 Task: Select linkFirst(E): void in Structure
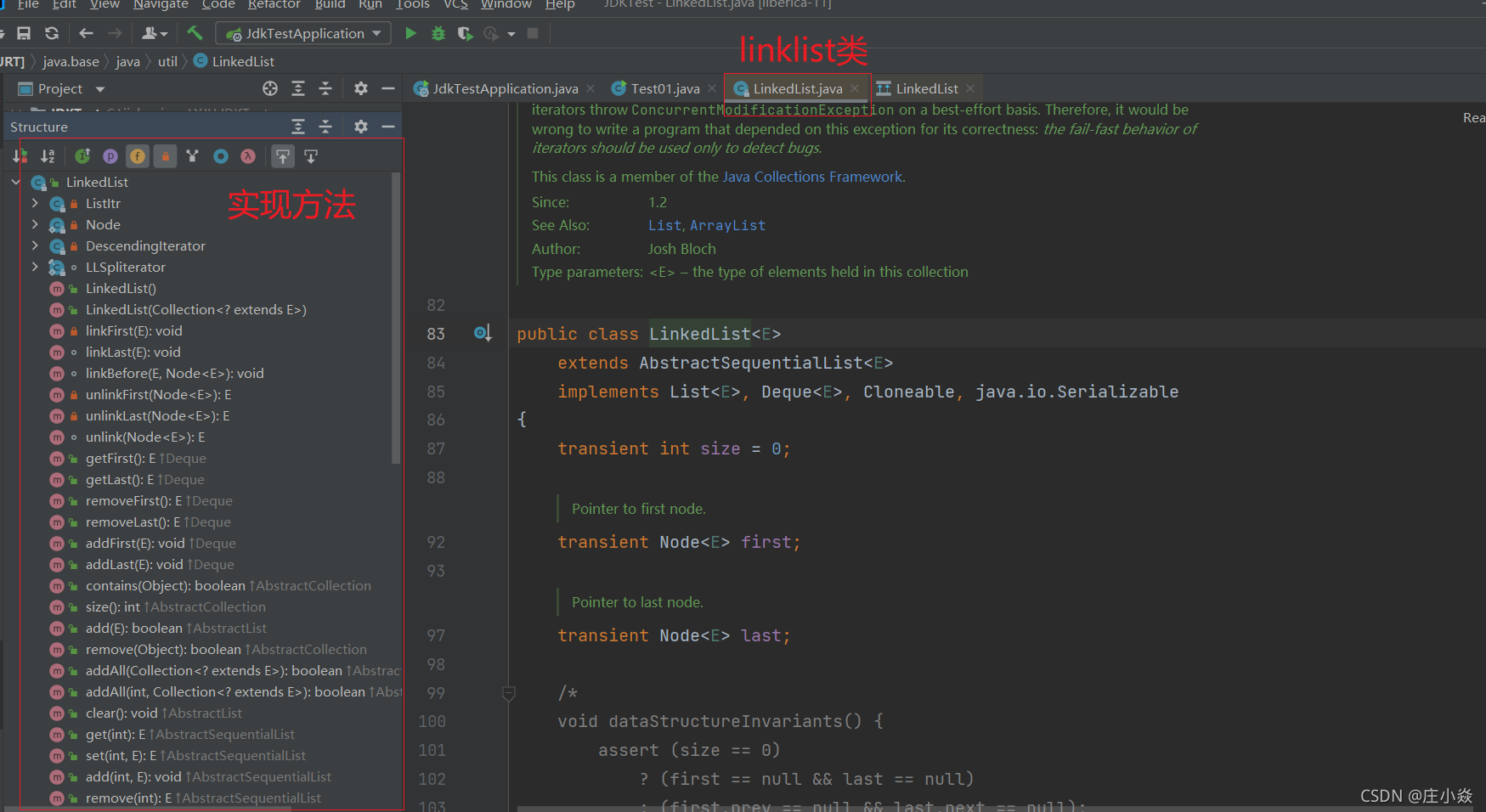134,330
